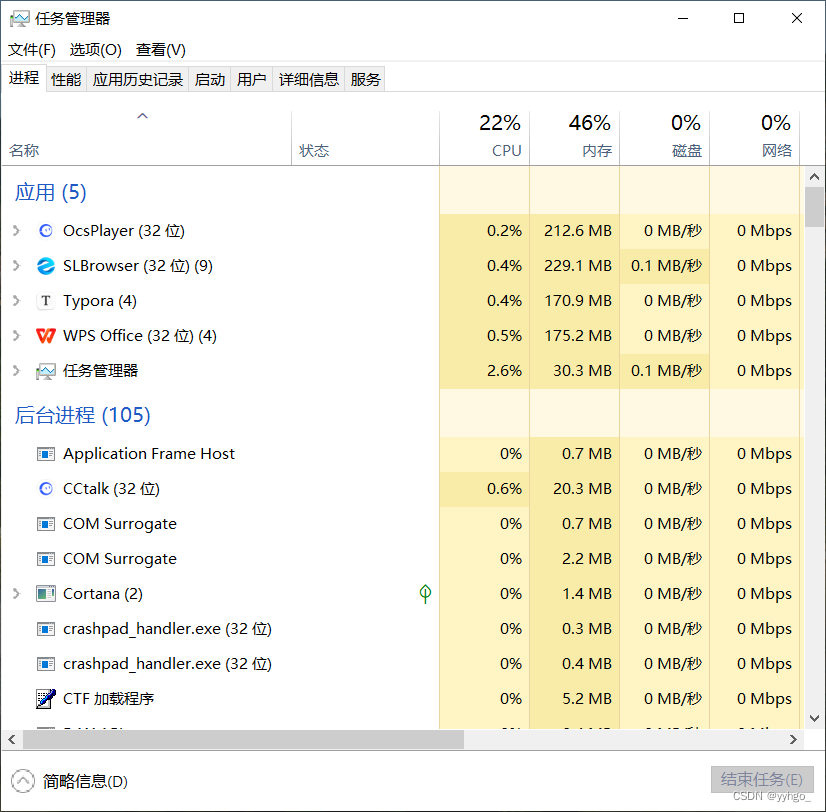Viewport: 826px width, 812px height.
Task: Select the CTF 加载程序 process
Action: [403, 699]
